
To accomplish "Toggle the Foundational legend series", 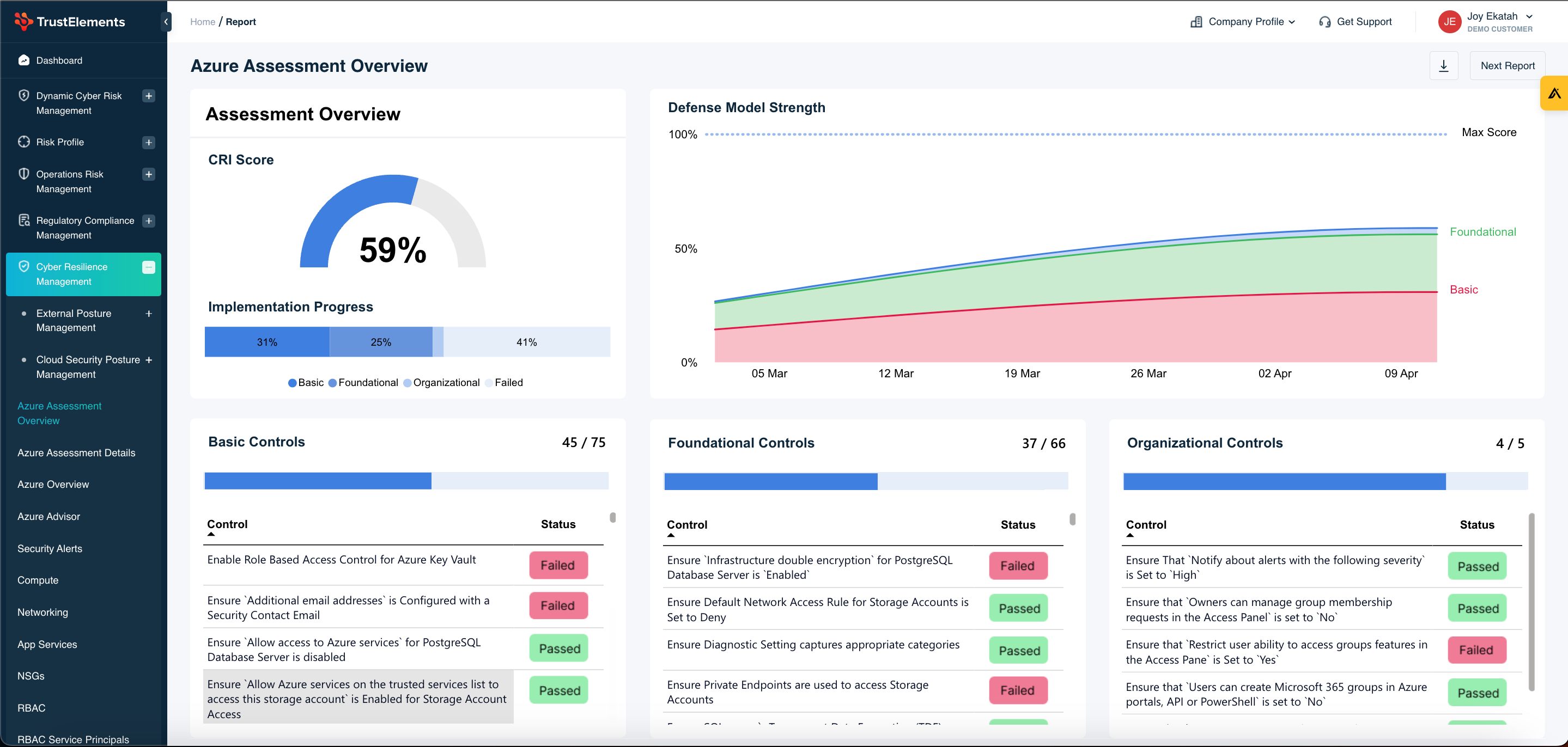I will coord(363,383).
